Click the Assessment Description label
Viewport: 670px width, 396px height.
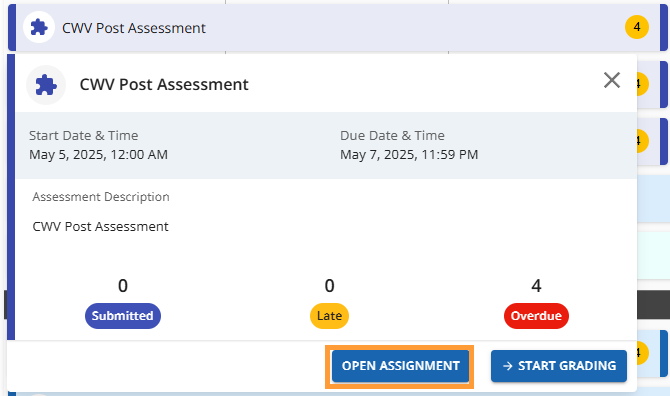pos(101,197)
